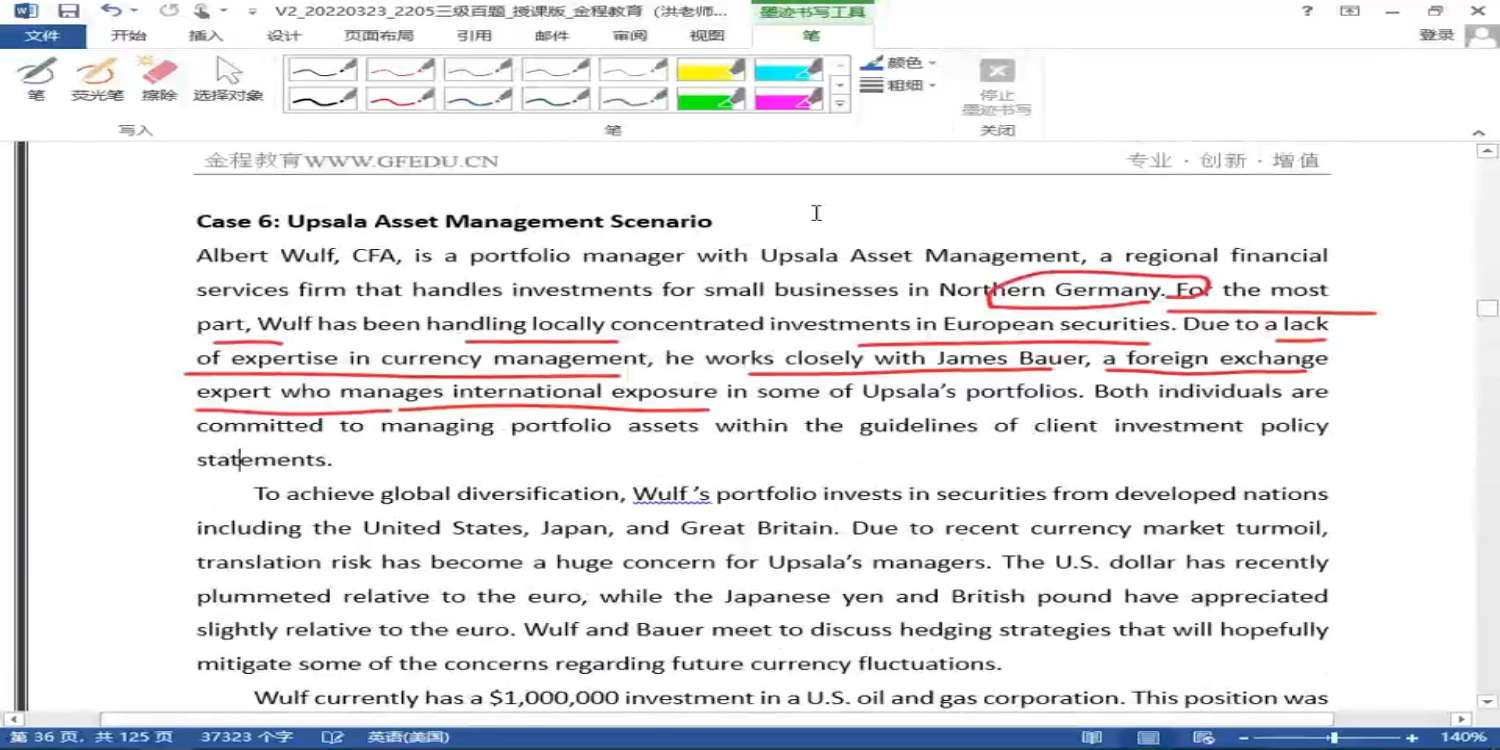Image resolution: width=1500 pixels, height=750 pixels.
Task: Click the Undo arrow in quick access toolbar
Action: point(110,11)
